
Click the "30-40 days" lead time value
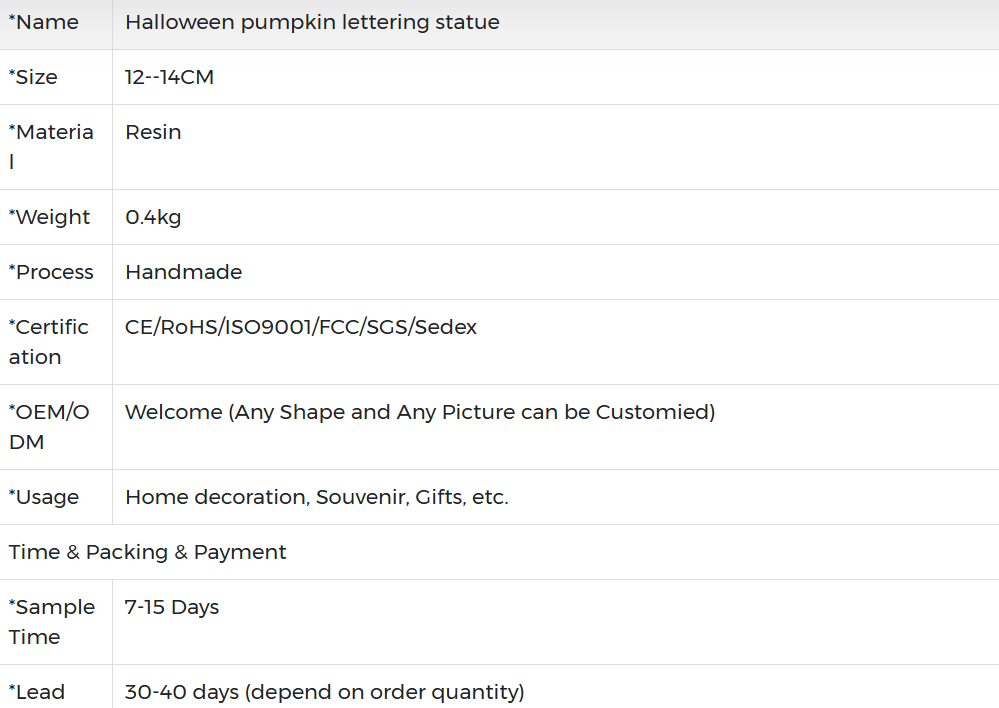point(324,691)
